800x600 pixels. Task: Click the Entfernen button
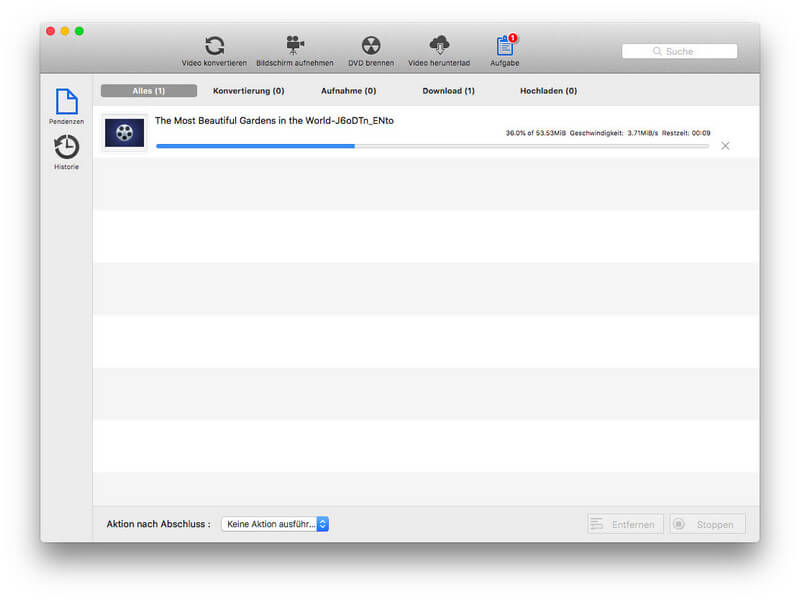tap(626, 524)
